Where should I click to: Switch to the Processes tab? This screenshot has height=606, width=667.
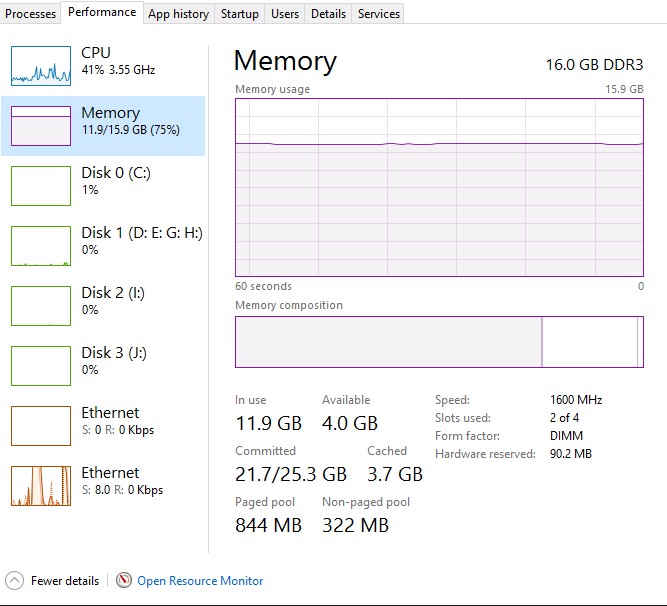[x=30, y=13]
